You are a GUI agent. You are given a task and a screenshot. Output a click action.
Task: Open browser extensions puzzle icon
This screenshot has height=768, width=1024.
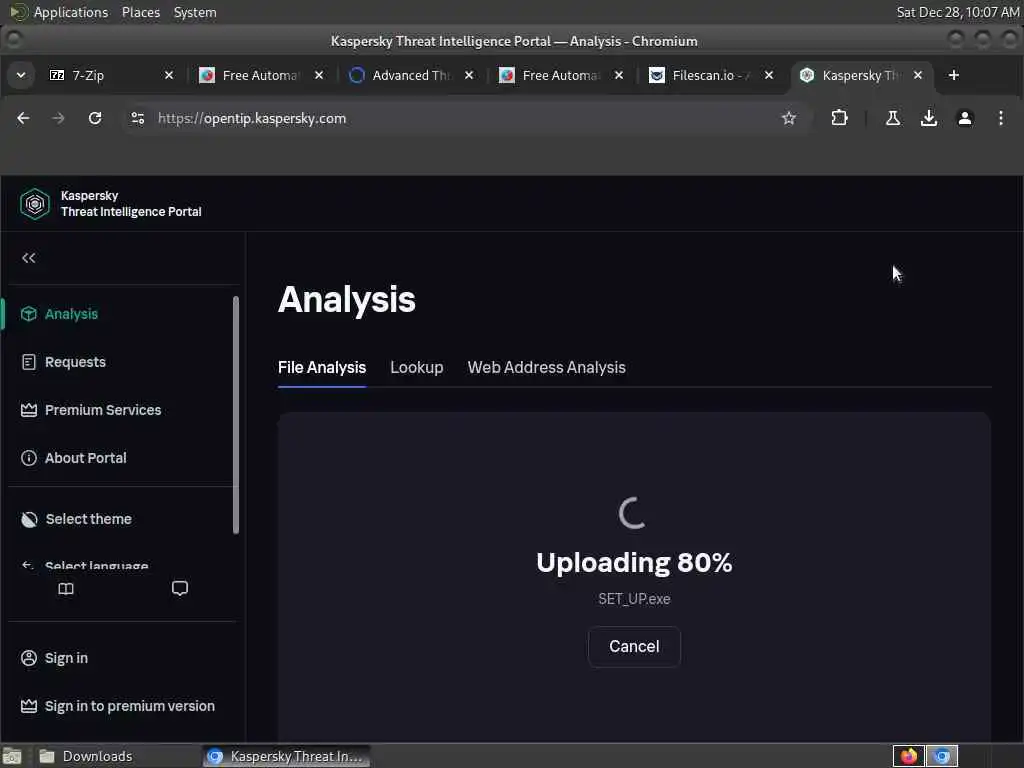coord(839,118)
